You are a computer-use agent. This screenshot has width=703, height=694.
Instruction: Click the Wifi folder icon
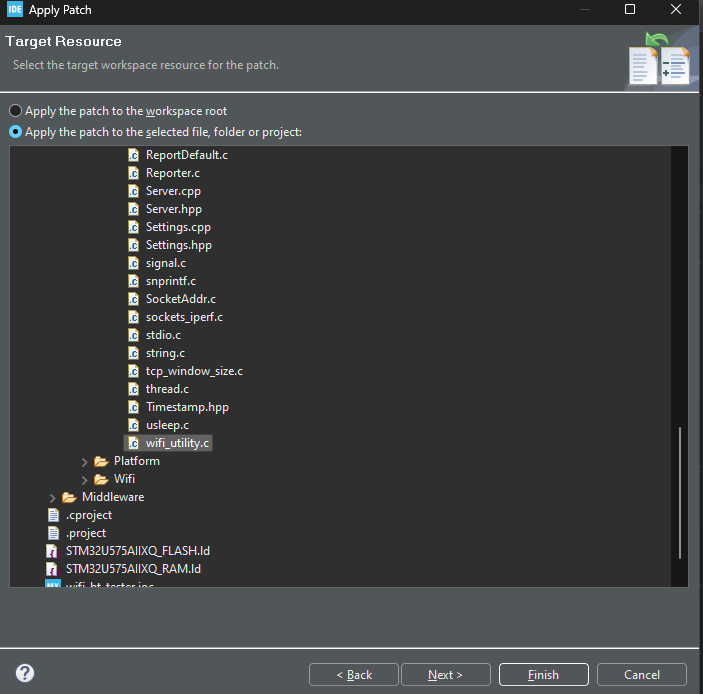coord(101,479)
